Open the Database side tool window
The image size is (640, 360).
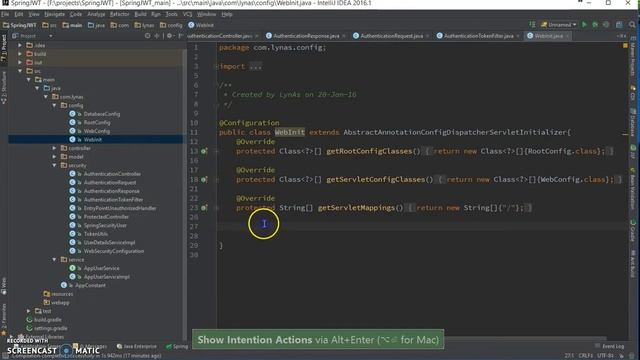[633, 122]
